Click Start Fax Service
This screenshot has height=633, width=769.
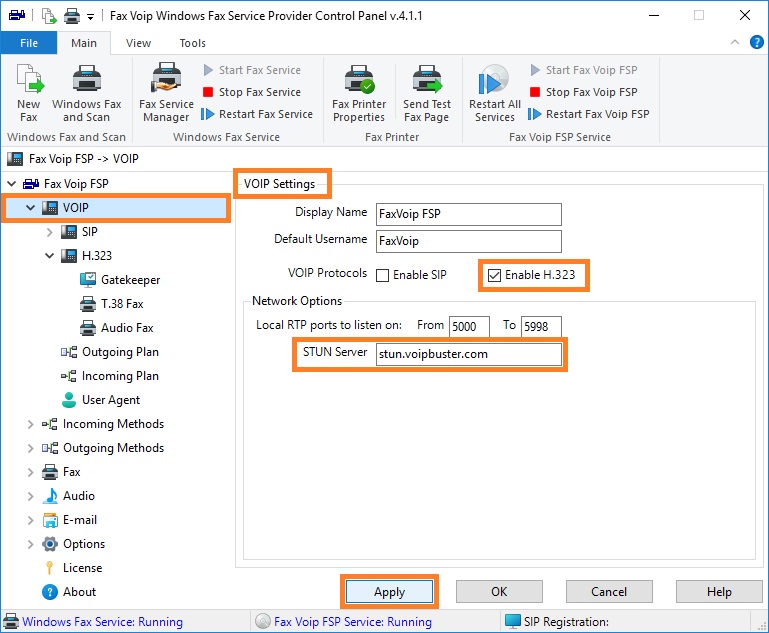click(252, 70)
